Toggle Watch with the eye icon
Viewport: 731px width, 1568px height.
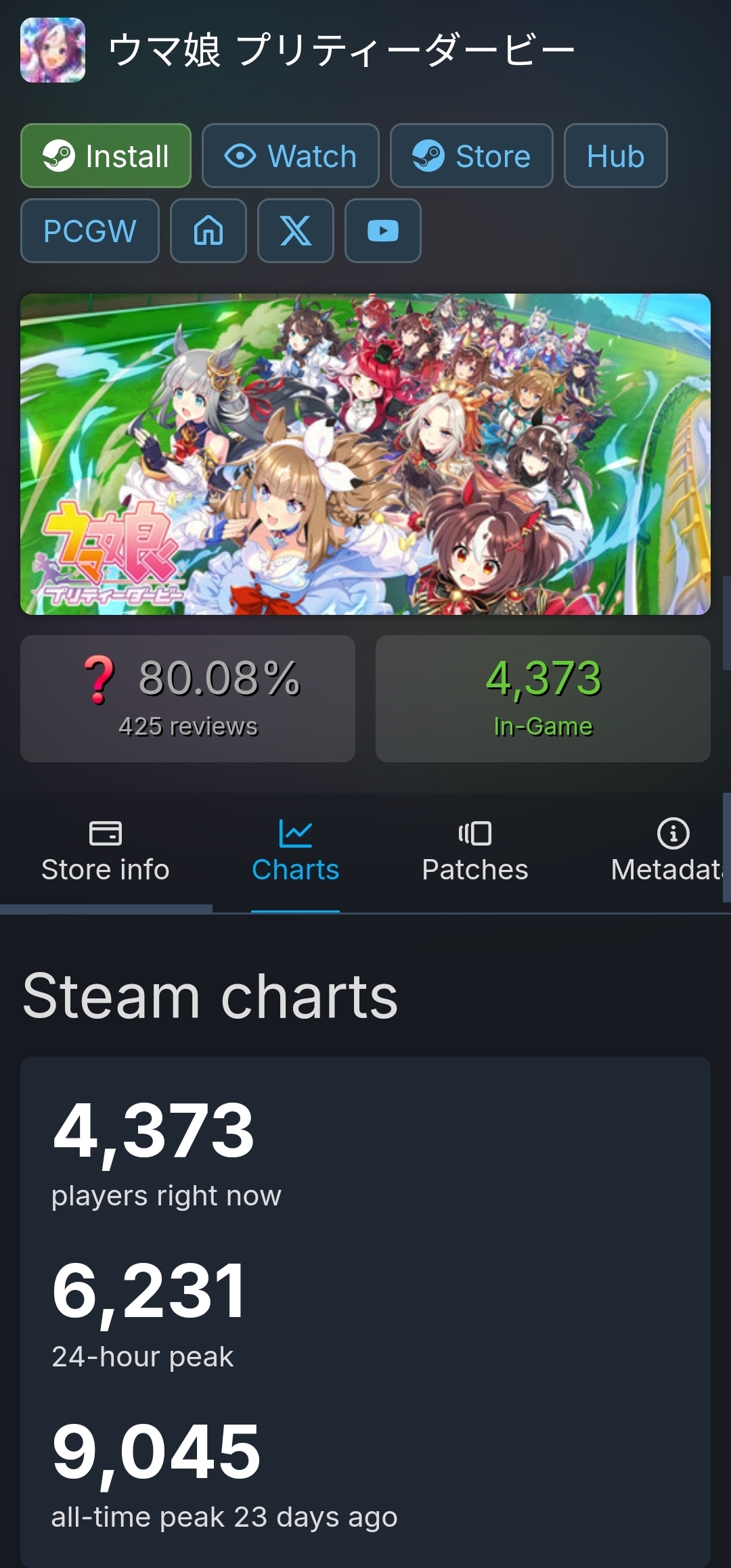290,156
